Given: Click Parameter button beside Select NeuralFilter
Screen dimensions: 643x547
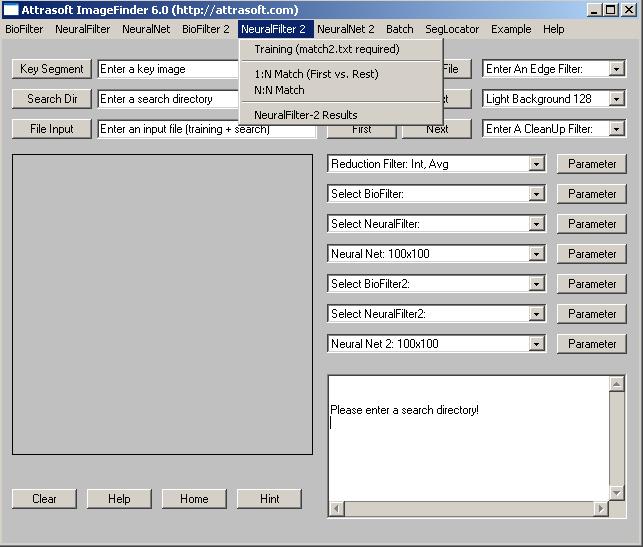Looking at the screenshot, I should (592, 224).
